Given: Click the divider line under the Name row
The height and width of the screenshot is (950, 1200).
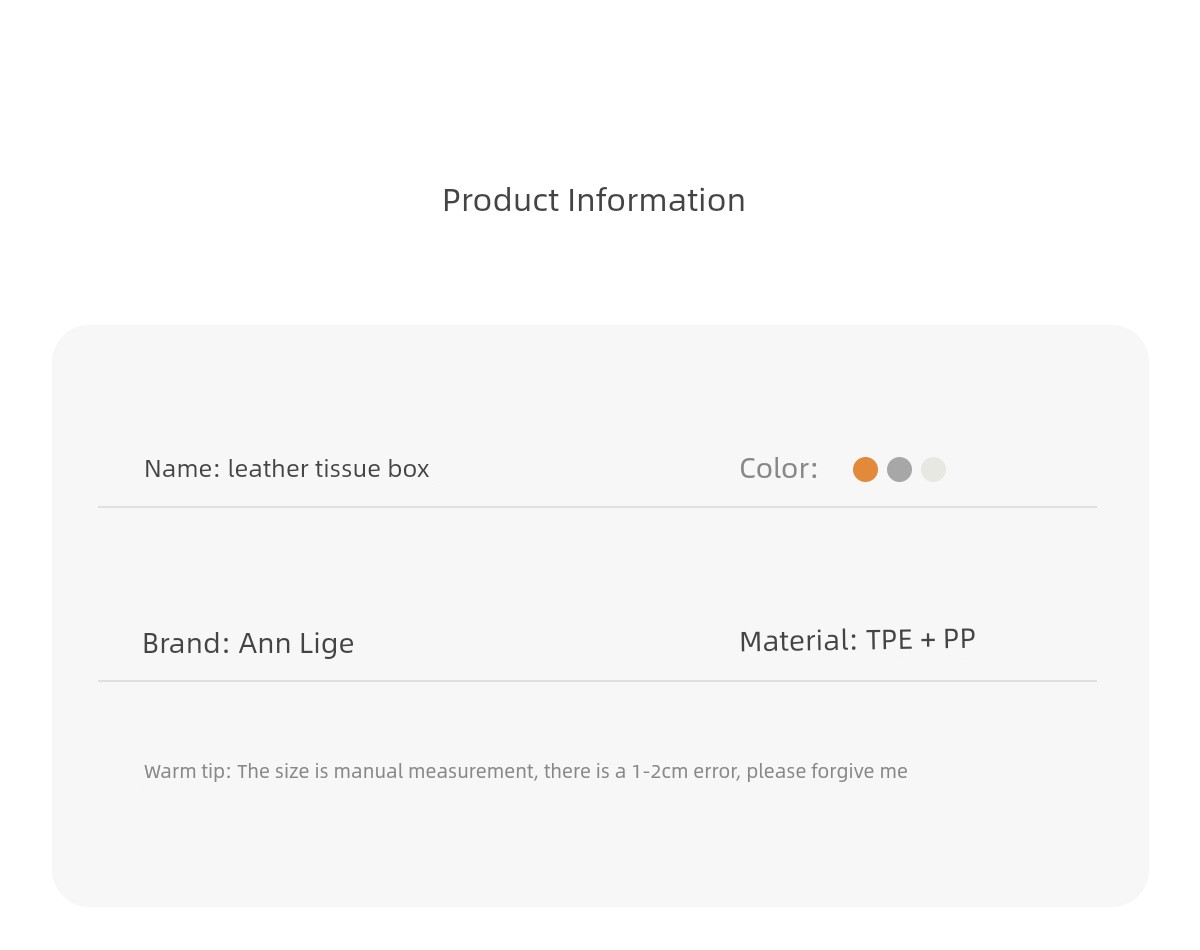Looking at the screenshot, I should click(597, 507).
